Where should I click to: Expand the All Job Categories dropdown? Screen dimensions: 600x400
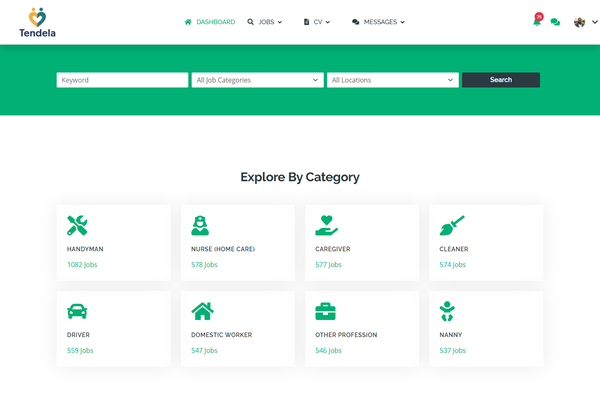[x=257, y=80]
